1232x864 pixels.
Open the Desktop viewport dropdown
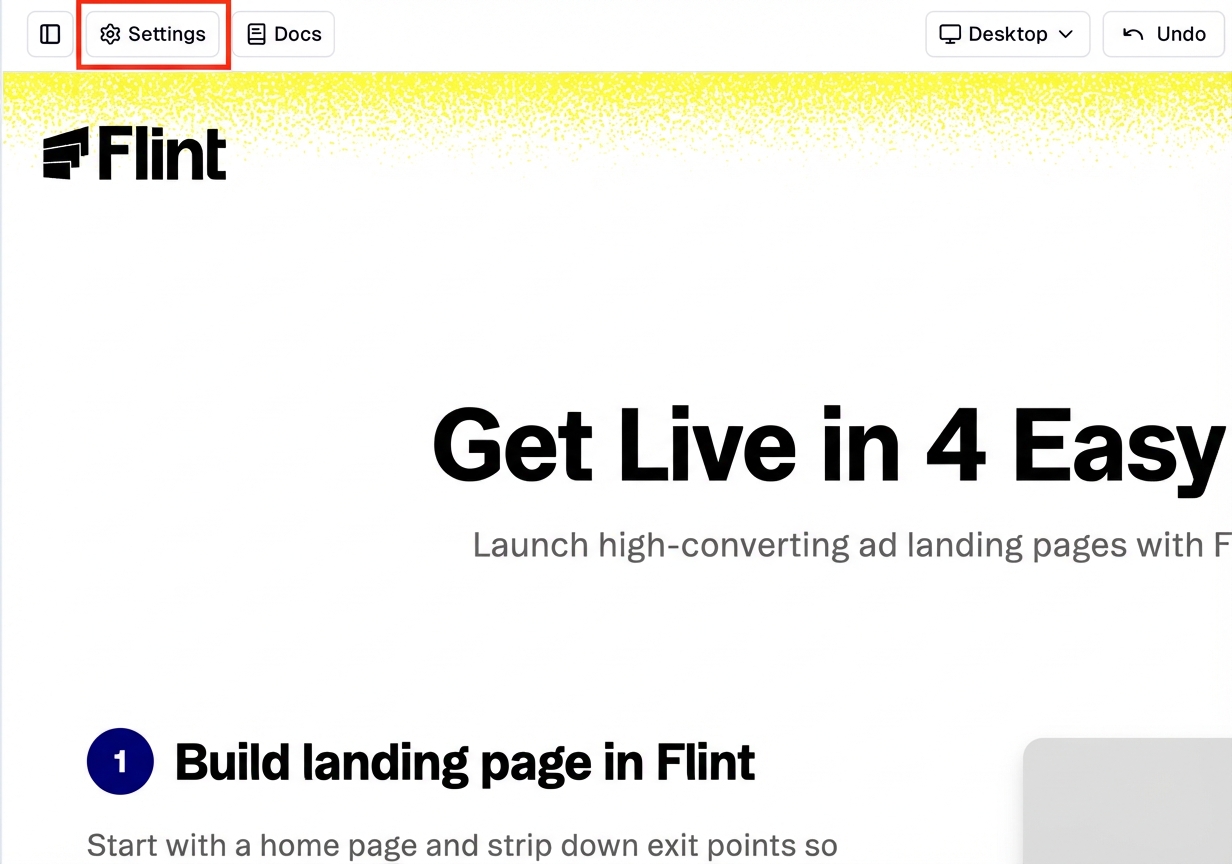pos(1008,34)
